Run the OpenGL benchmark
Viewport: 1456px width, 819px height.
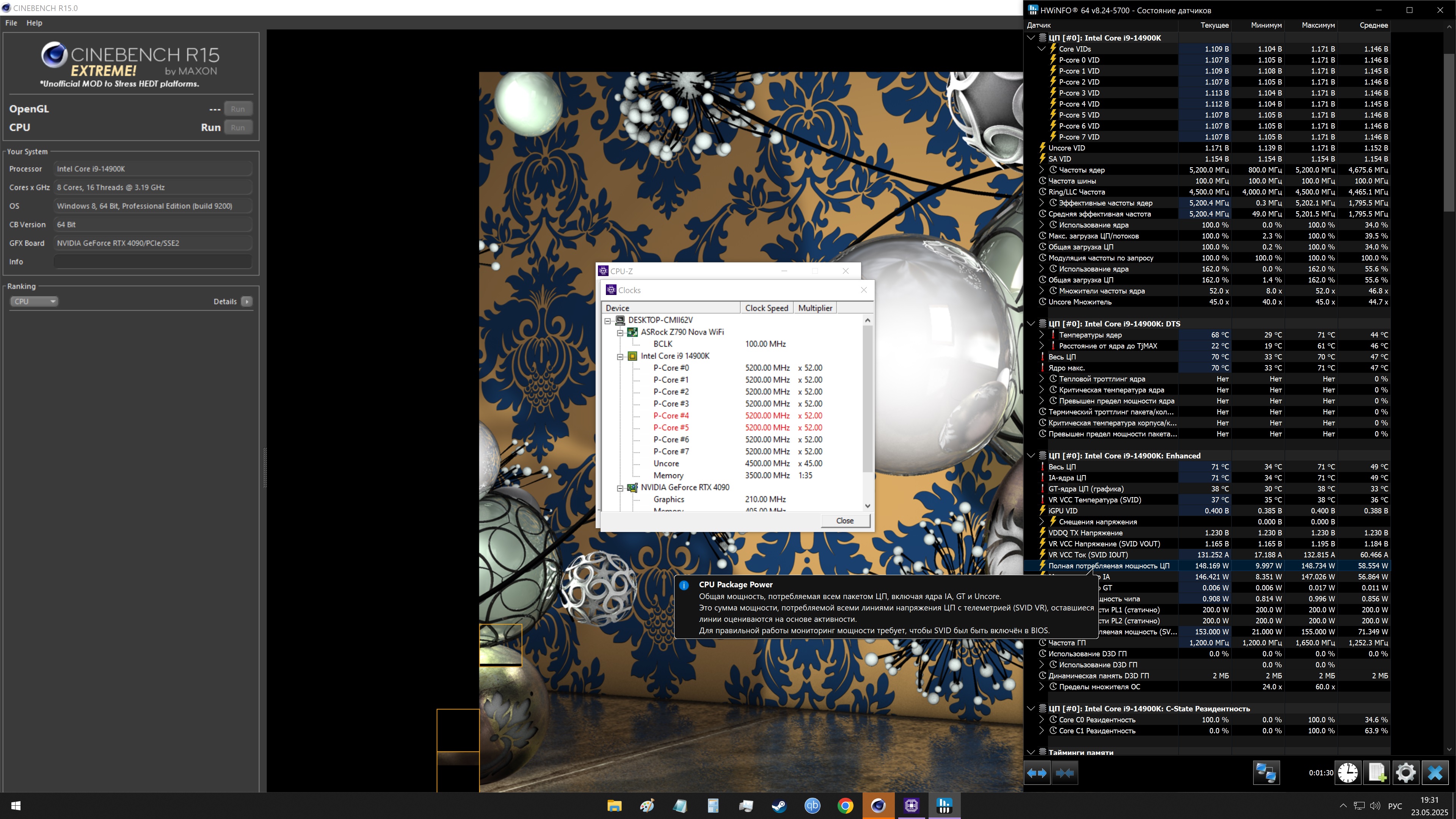coord(238,109)
